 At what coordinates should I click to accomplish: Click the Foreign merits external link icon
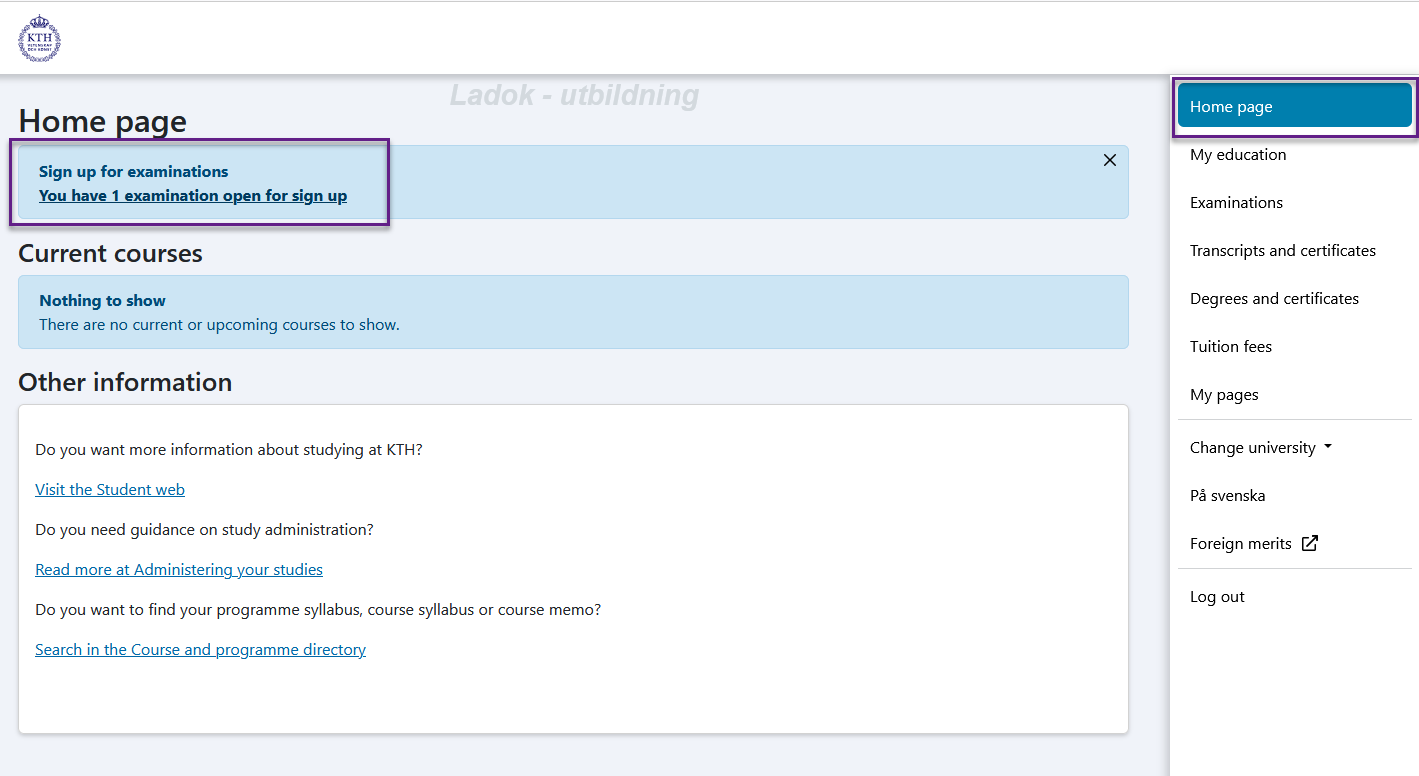(1309, 544)
